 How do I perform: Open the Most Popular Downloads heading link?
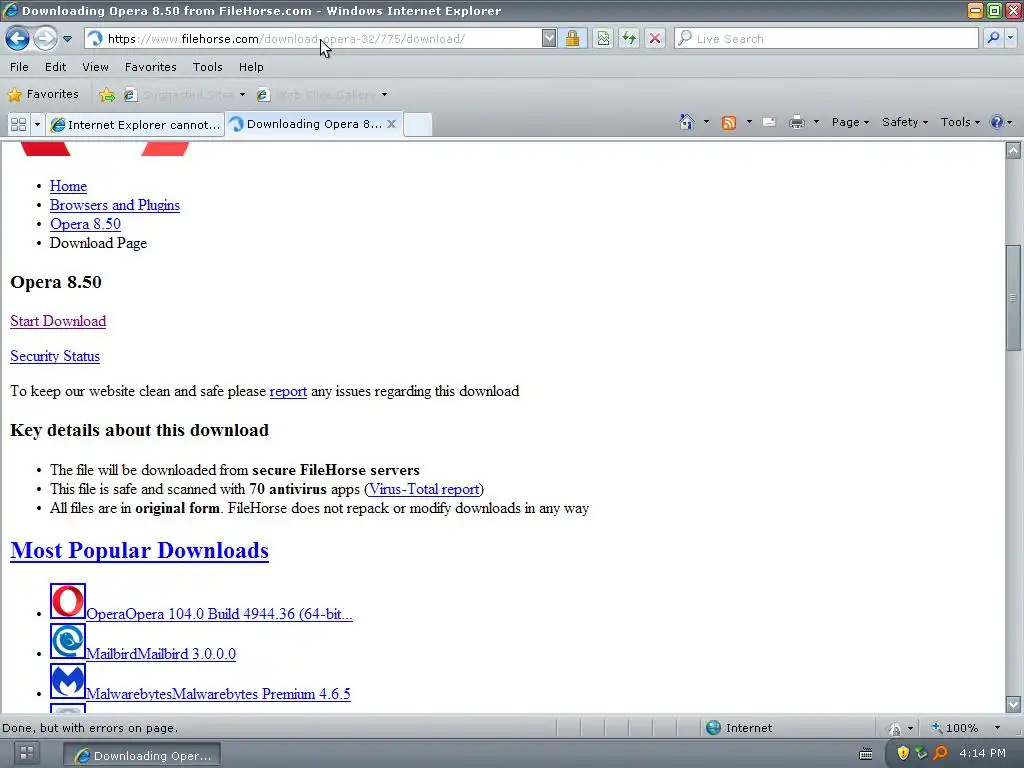tap(139, 551)
